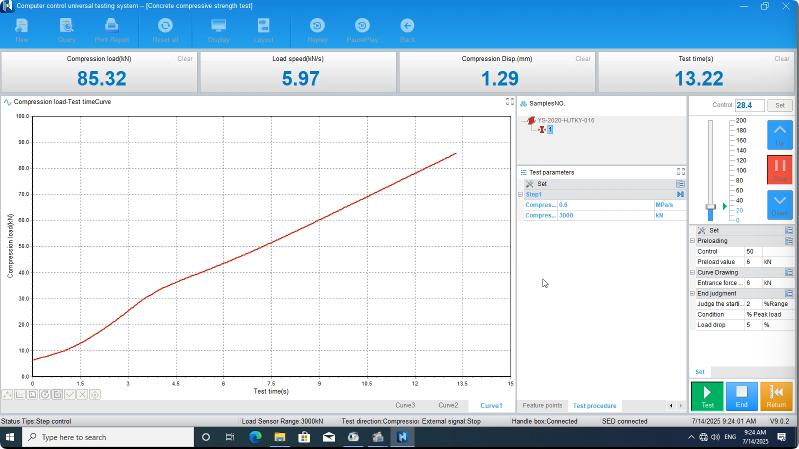Click the circular refresh-arrow icon below the chart
The image size is (799, 449).
pyautogui.click(x=45, y=394)
